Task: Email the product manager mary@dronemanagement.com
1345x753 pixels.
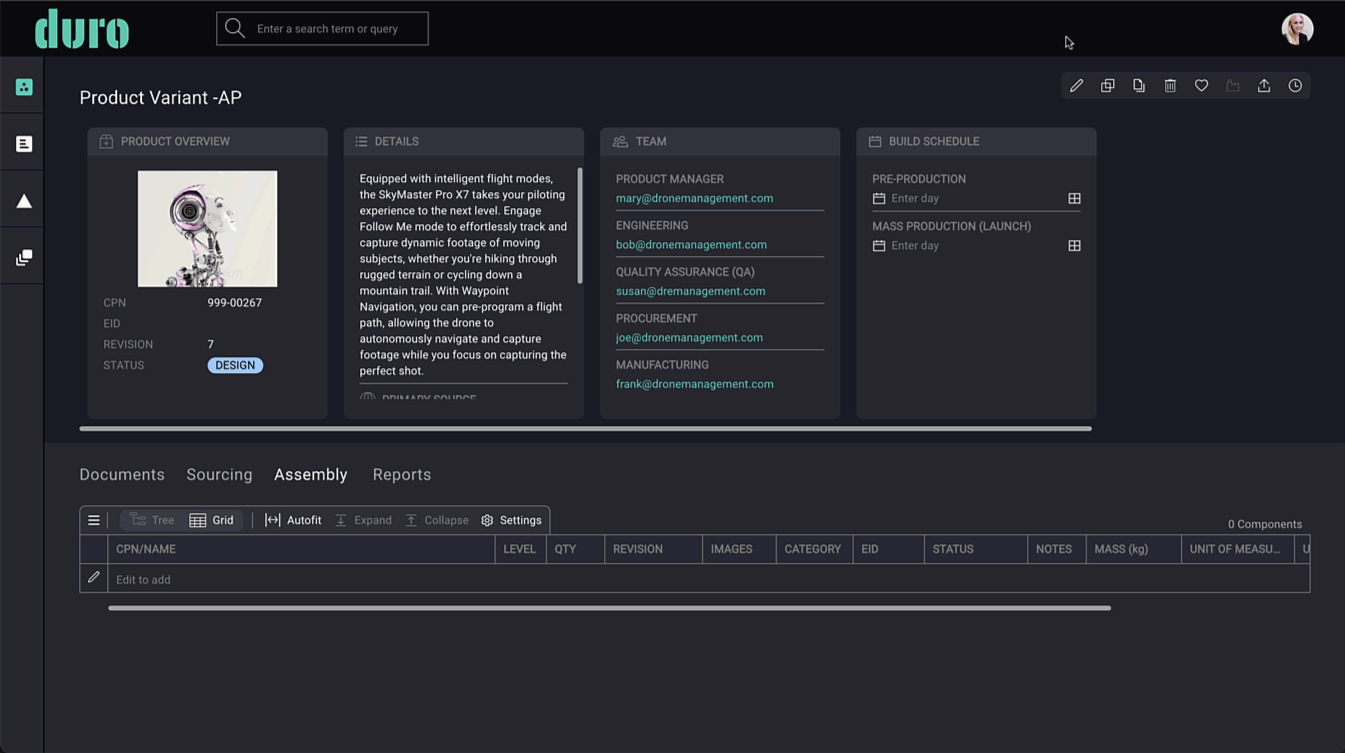Action: (694, 198)
